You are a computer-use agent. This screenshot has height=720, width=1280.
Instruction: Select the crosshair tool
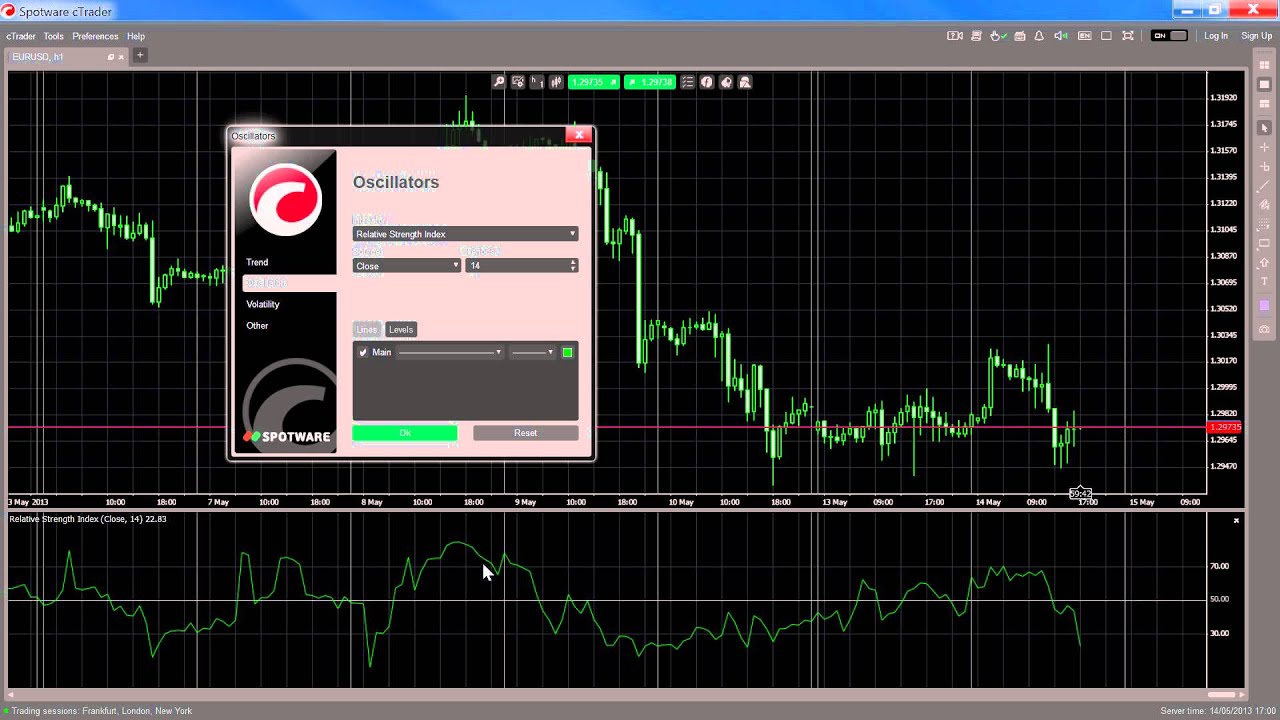pyautogui.click(x=1264, y=147)
